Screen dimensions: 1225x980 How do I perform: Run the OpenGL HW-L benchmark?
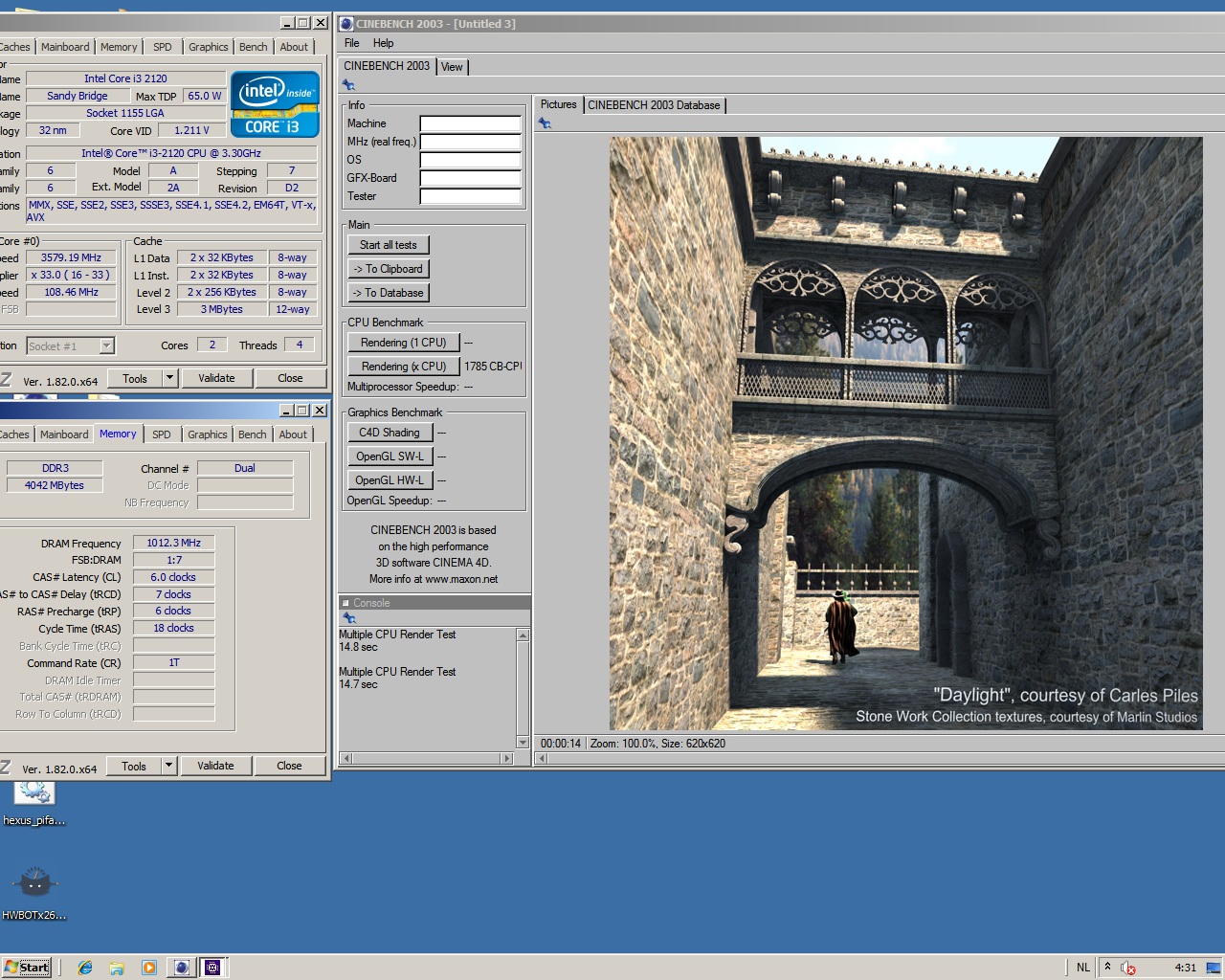tap(390, 480)
